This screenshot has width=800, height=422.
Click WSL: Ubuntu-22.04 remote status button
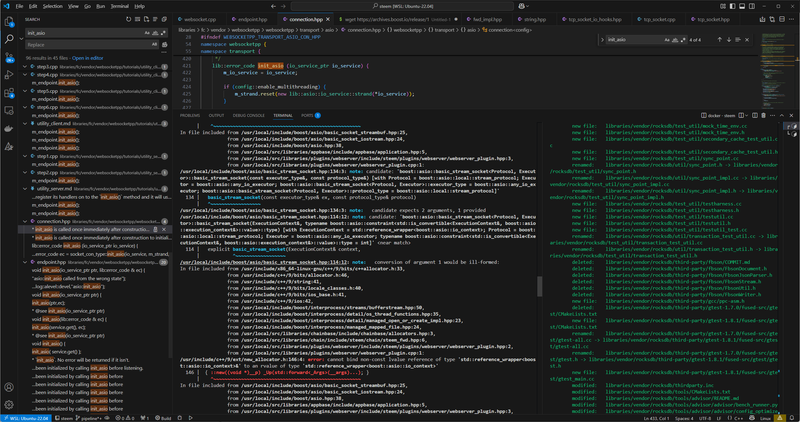tap(26, 418)
